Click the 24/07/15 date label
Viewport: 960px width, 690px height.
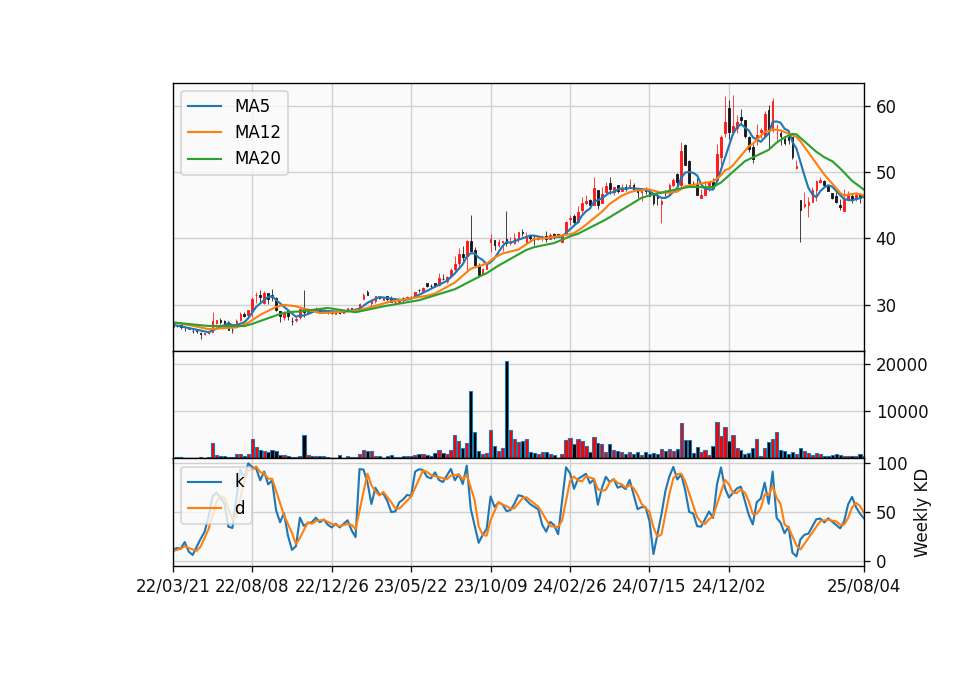(649, 586)
